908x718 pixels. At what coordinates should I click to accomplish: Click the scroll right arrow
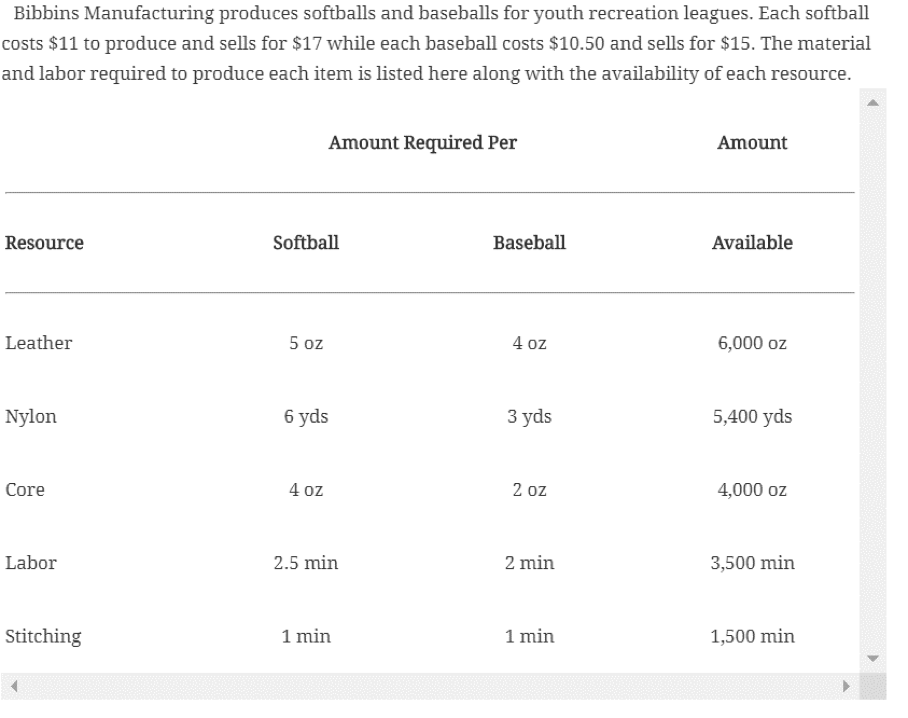click(845, 687)
